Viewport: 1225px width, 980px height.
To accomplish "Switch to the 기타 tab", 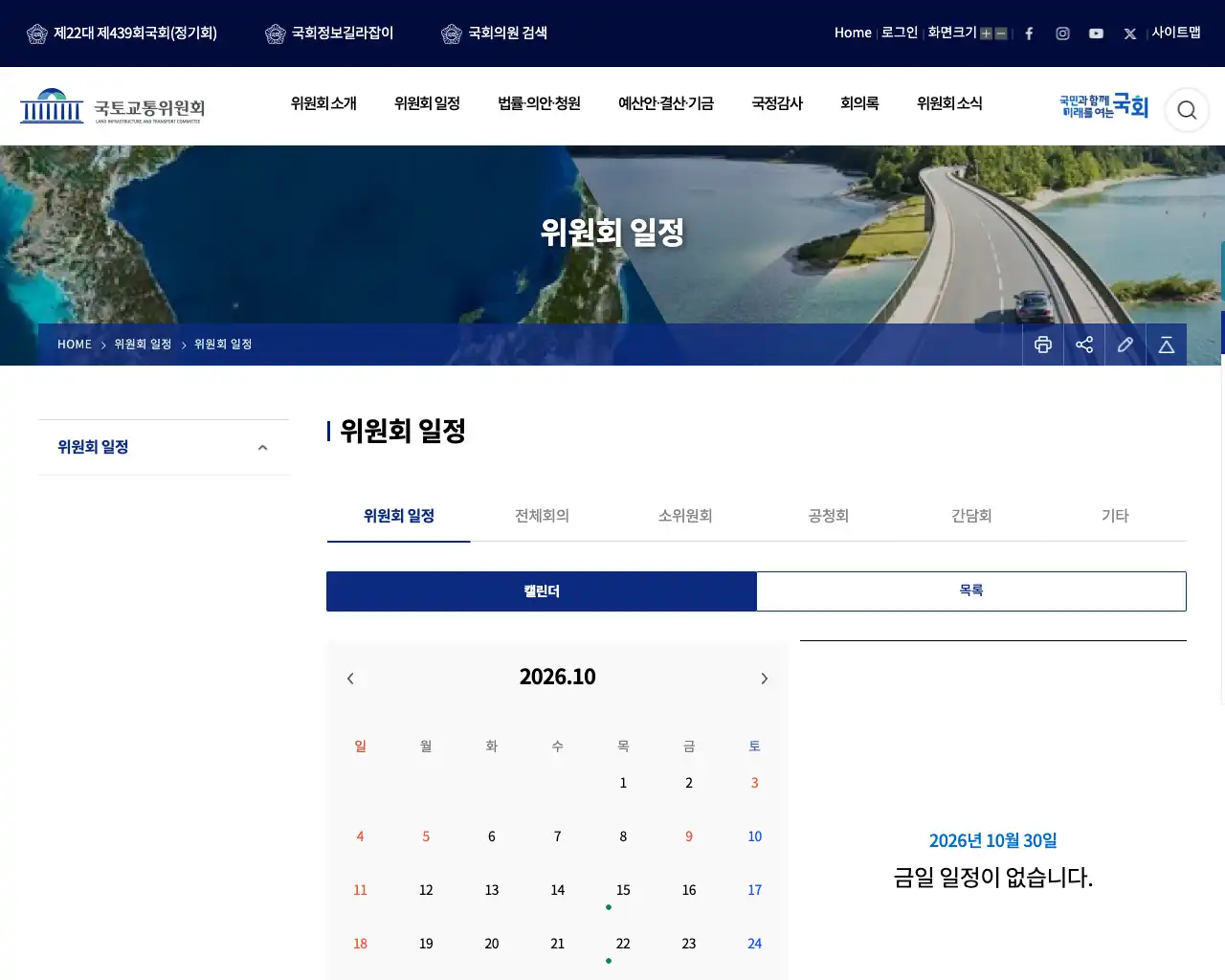I will [x=1115, y=516].
